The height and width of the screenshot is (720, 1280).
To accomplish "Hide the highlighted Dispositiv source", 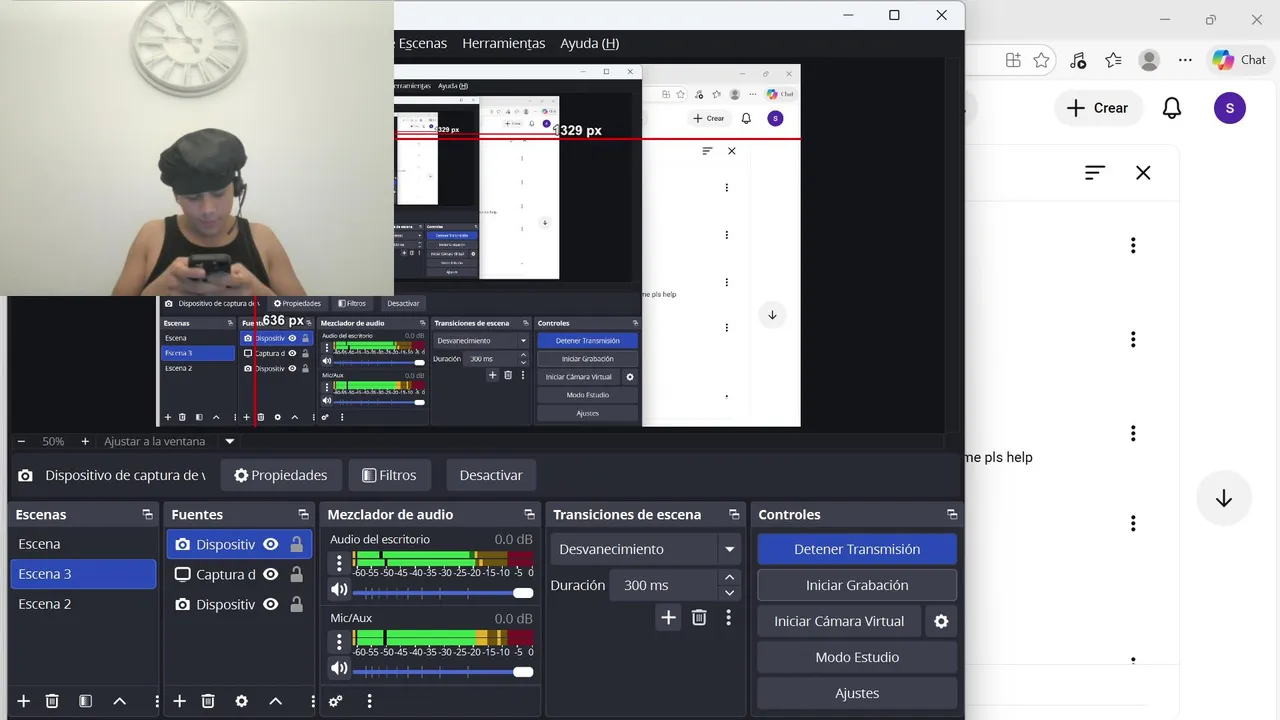I will pos(271,545).
